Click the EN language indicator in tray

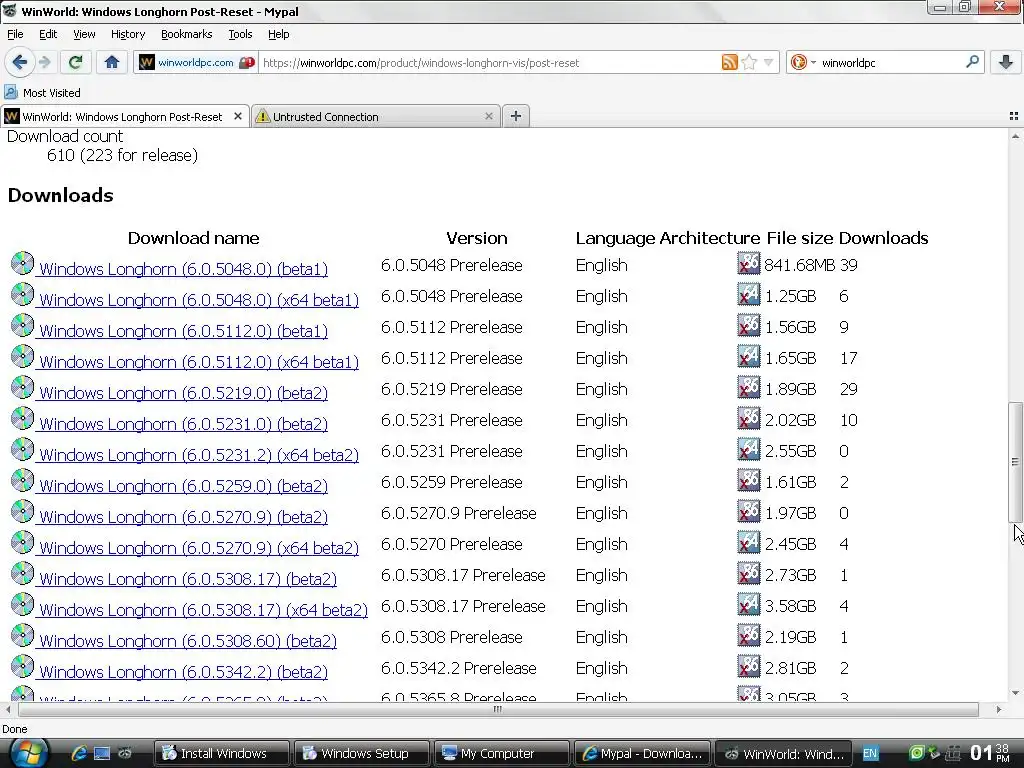coord(870,753)
